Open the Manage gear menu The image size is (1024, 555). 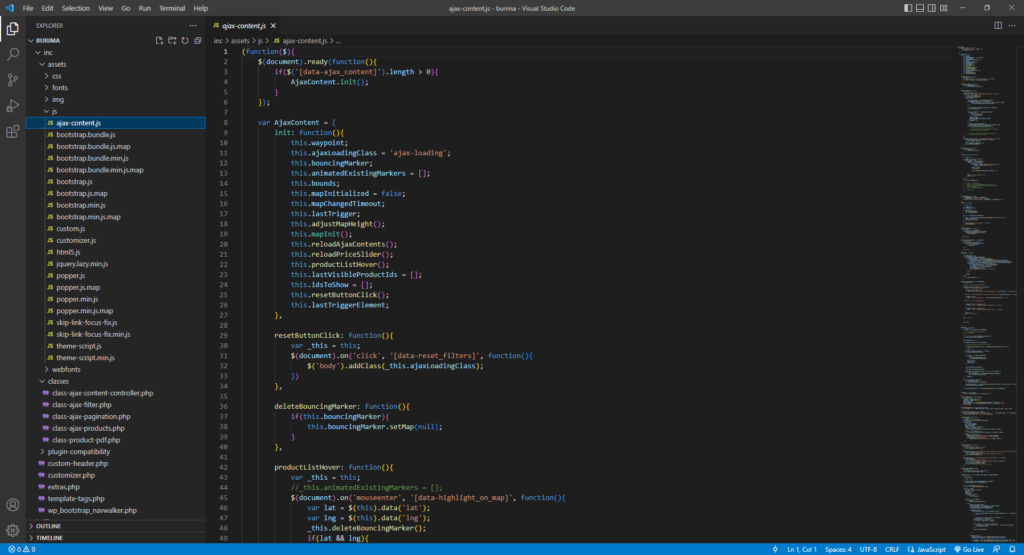pyautogui.click(x=12, y=530)
